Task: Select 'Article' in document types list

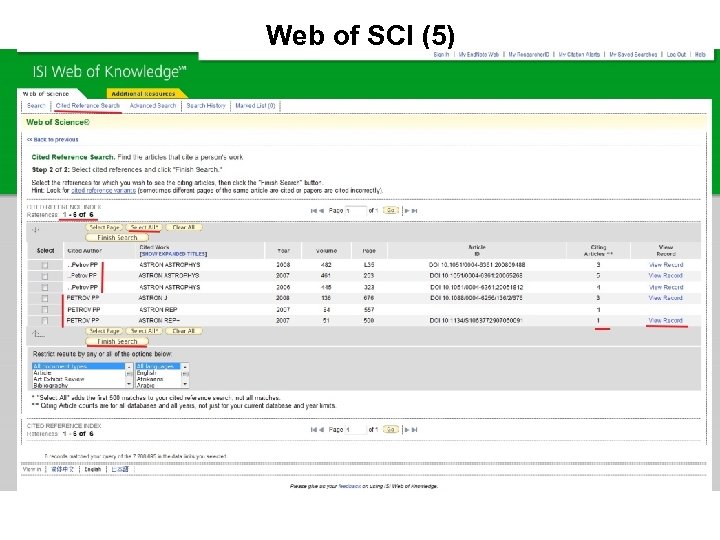Action: pyautogui.click(x=79, y=373)
